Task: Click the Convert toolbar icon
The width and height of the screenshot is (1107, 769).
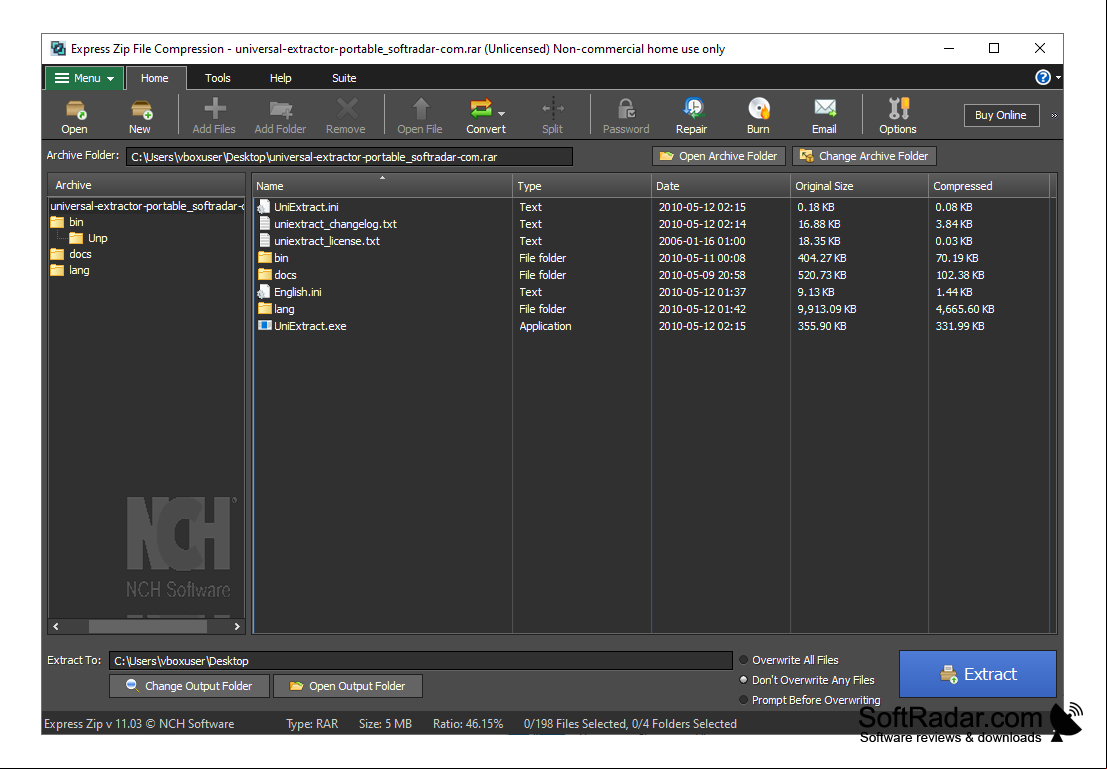Action: click(x=480, y=109)
